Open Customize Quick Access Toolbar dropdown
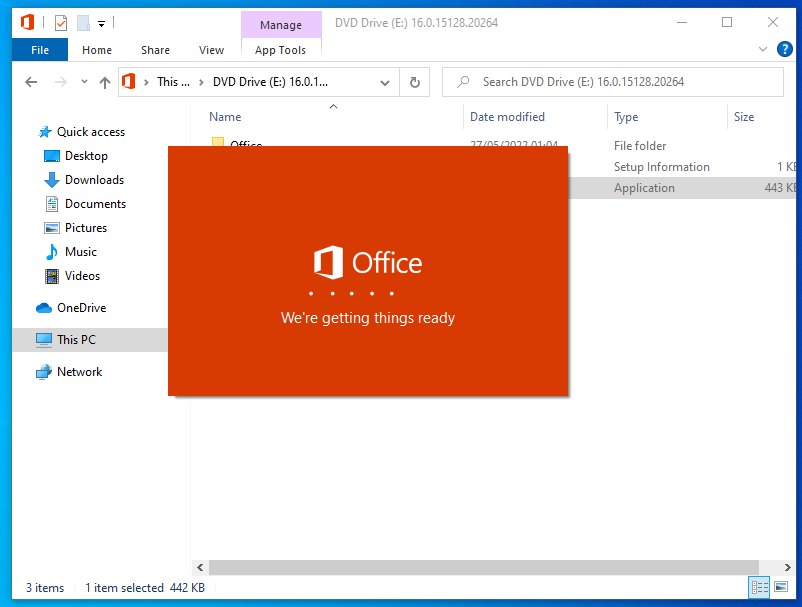This screenshot has height=607, width=802. pyautogui.click(x=102, y=24)
